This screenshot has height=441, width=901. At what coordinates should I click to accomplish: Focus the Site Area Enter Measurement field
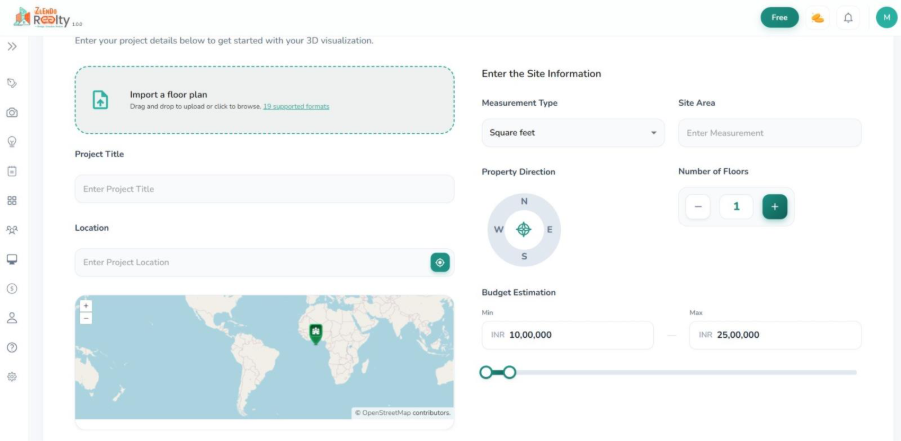pos(770,133)
